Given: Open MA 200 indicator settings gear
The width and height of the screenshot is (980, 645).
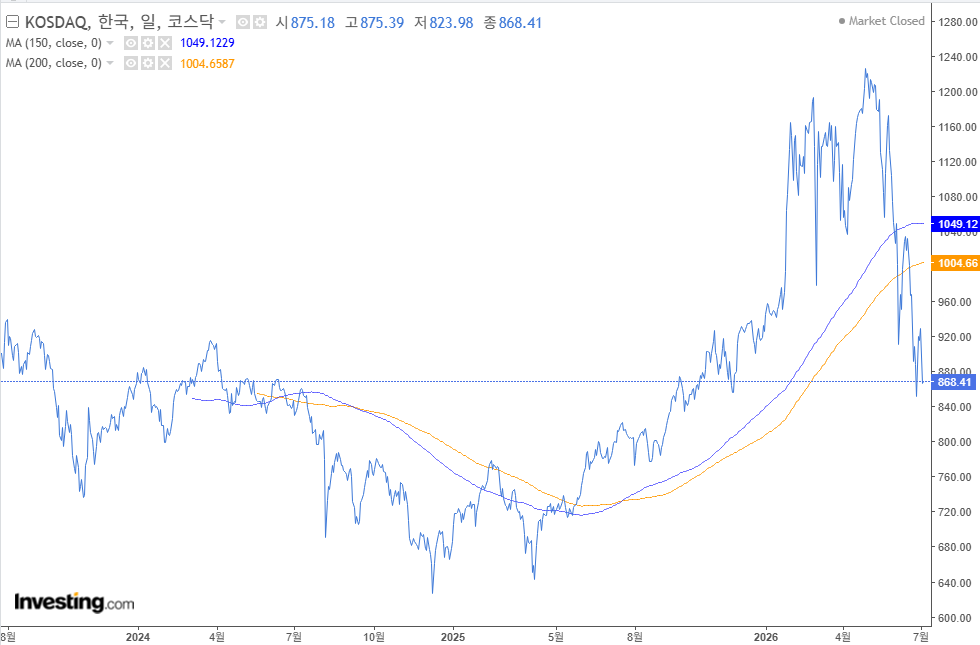Looking at the screenshot, I should tap(148, 63).
